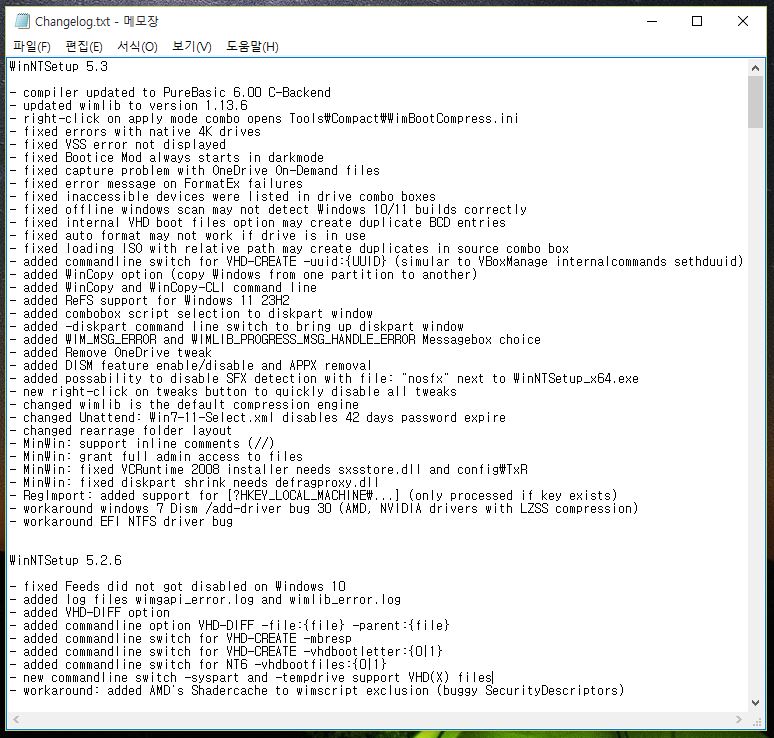
Task: Click line about wimgapi_error.log log files
Action: tap(205, 599)
